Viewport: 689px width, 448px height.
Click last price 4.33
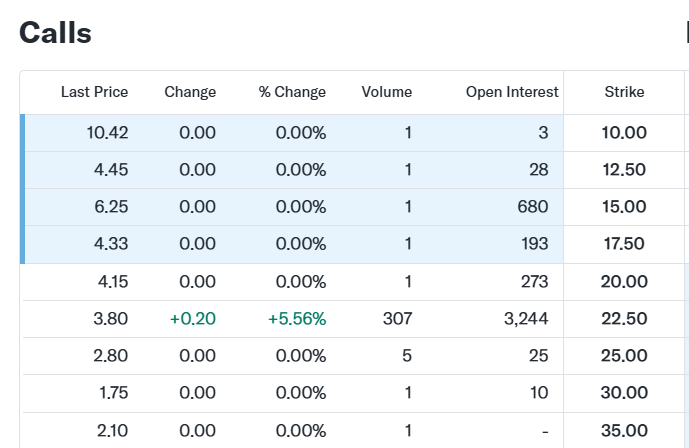(111, 243)
